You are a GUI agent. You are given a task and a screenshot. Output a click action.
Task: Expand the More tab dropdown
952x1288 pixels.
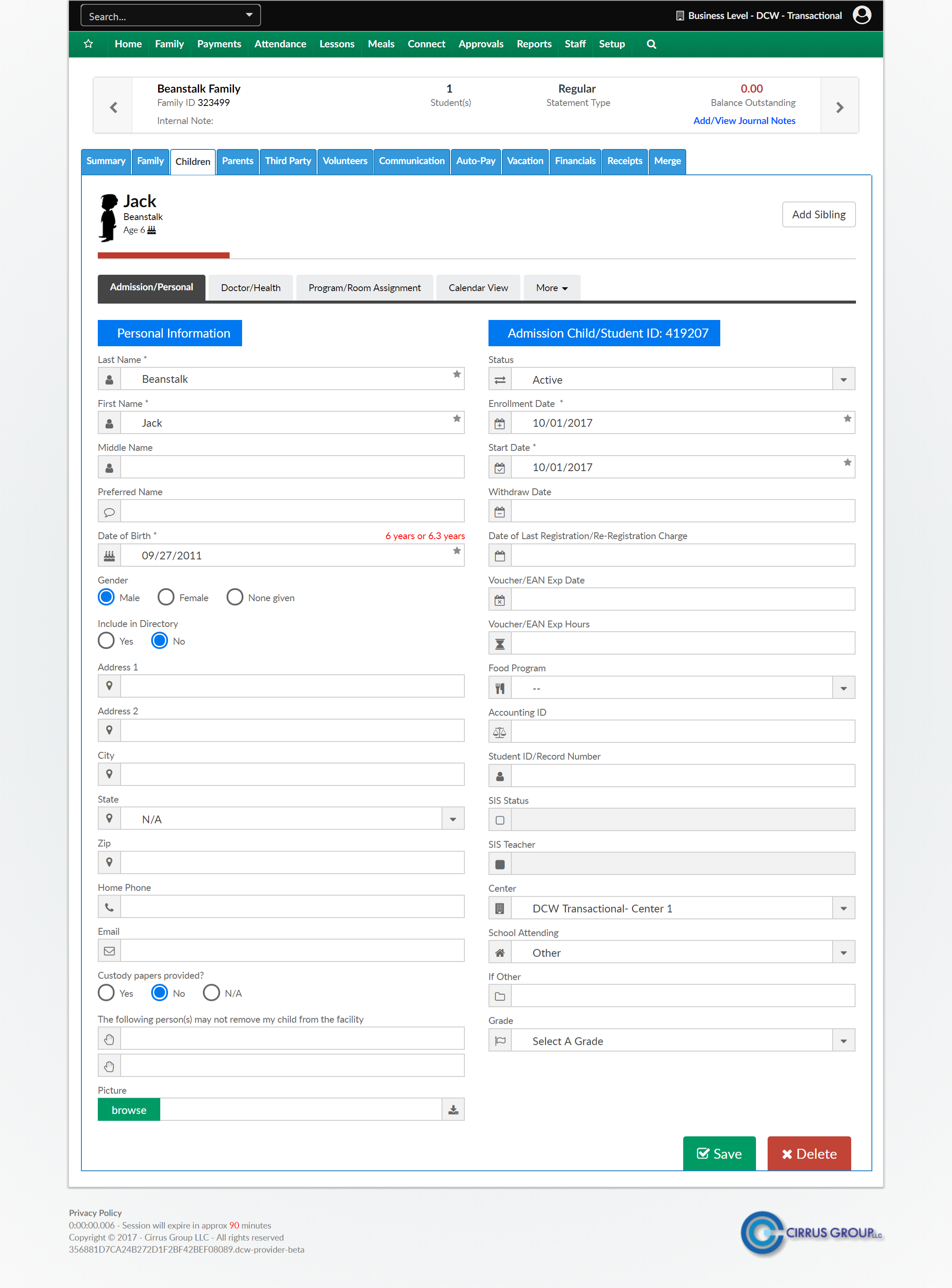click(x=551, y=287)
